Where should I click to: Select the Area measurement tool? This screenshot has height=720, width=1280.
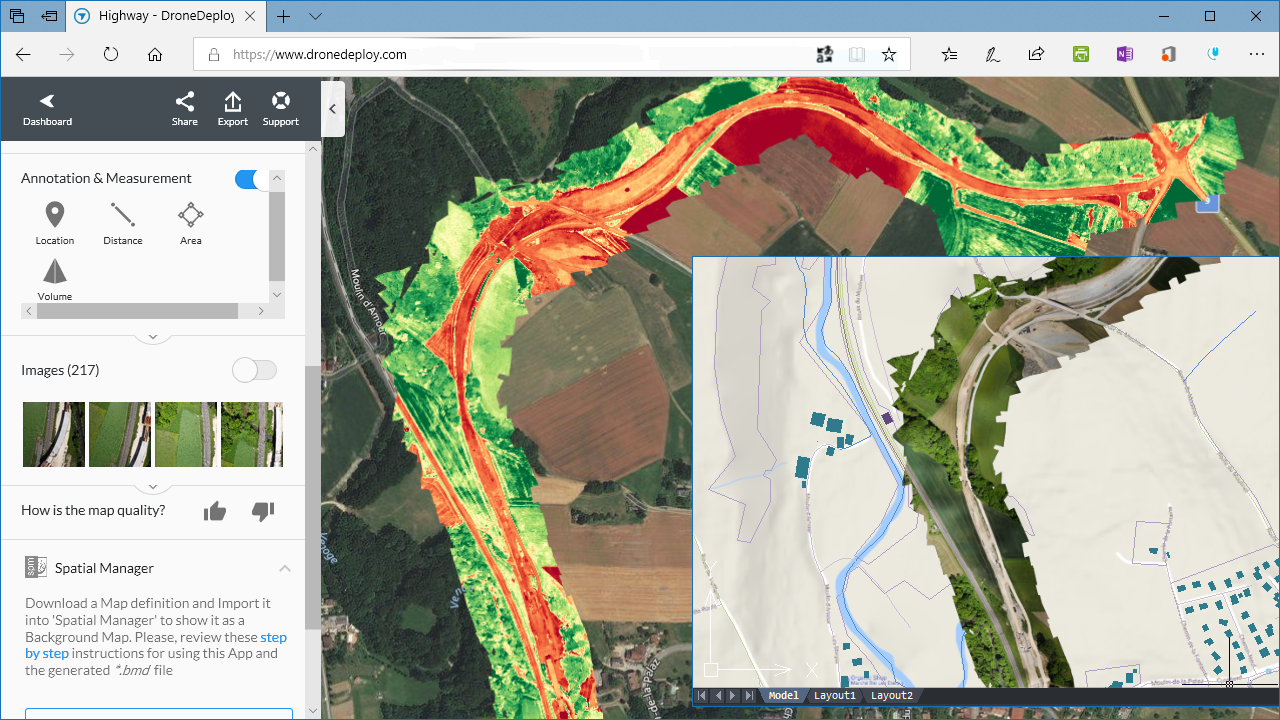pyautogui.click(x=190, y=221)
